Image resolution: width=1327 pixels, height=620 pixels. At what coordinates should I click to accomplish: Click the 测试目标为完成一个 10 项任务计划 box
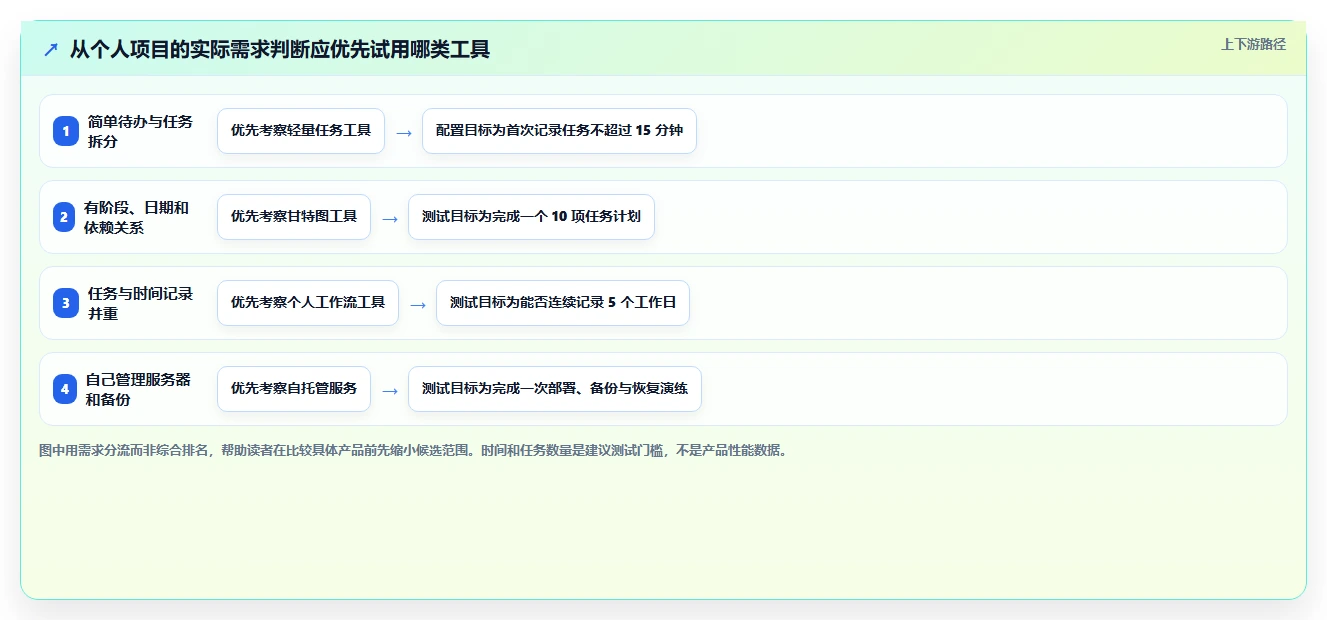531,217
